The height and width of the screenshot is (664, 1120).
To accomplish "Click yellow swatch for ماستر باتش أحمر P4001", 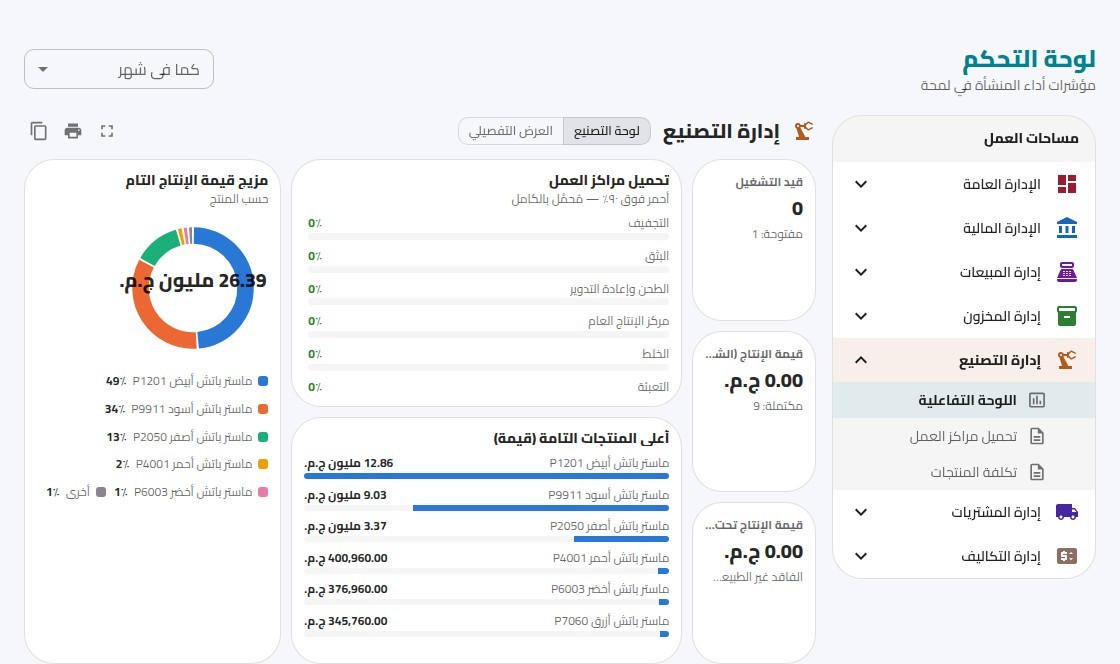I will pyautogui.click(x=263, y=464).
